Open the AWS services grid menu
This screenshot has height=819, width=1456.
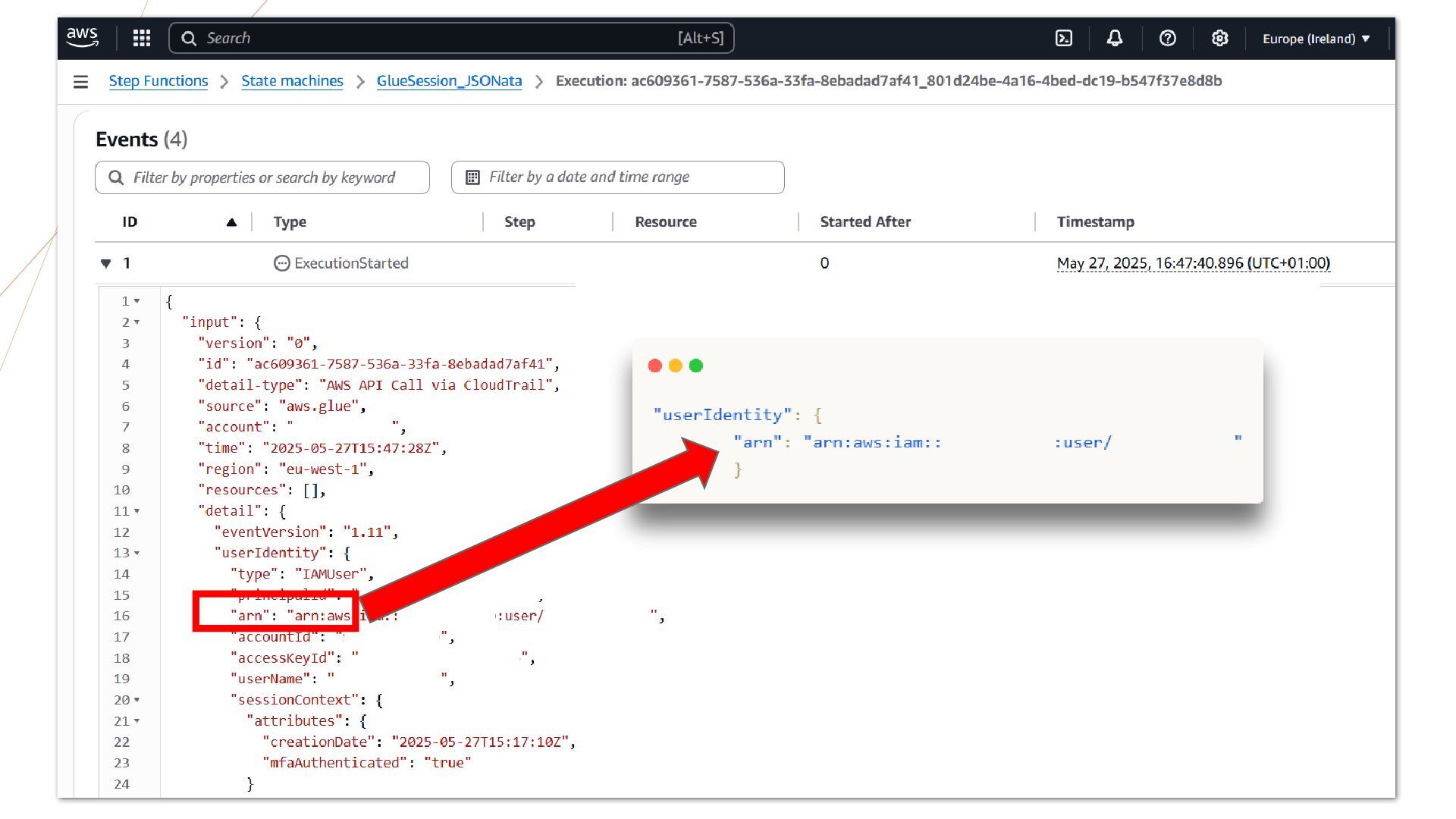coord(142,38)
